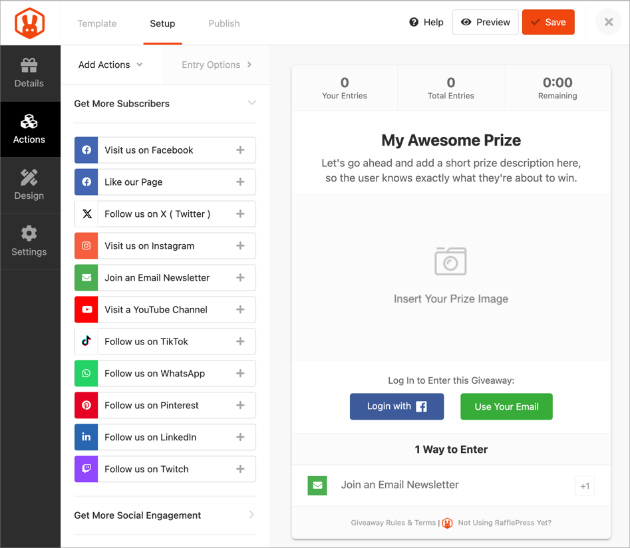
Task: Click the YouTube icon for Visit a YouTube Channel
Action: pos(87,310)
